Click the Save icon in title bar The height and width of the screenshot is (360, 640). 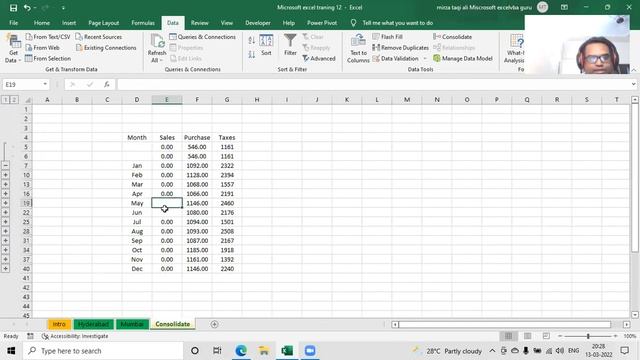(13, 8)
